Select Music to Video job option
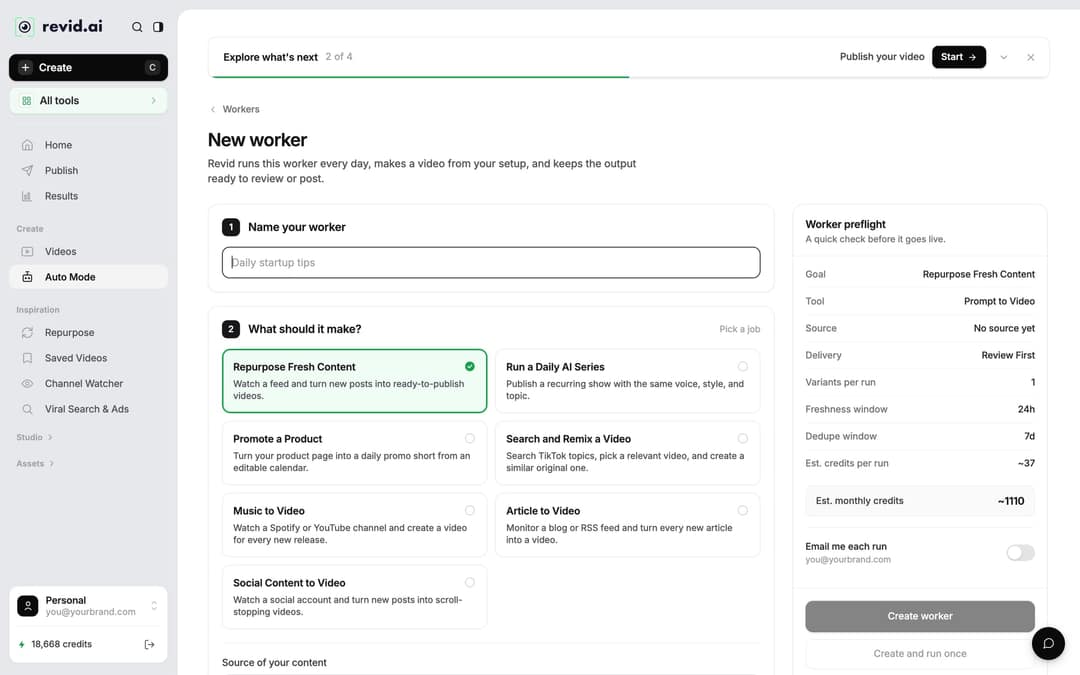The height and width of the screenshot is (675, 1080). 354,525
